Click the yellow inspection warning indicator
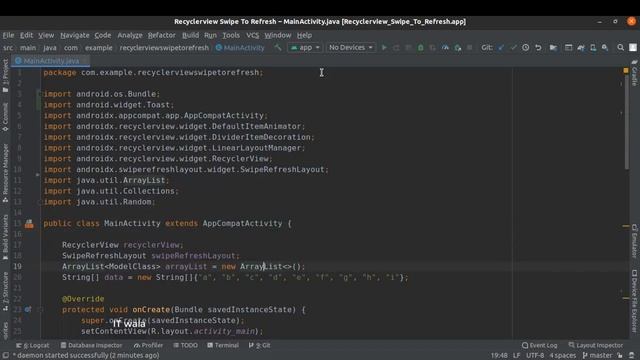640x360 pixels. click(x=626, y=71)
